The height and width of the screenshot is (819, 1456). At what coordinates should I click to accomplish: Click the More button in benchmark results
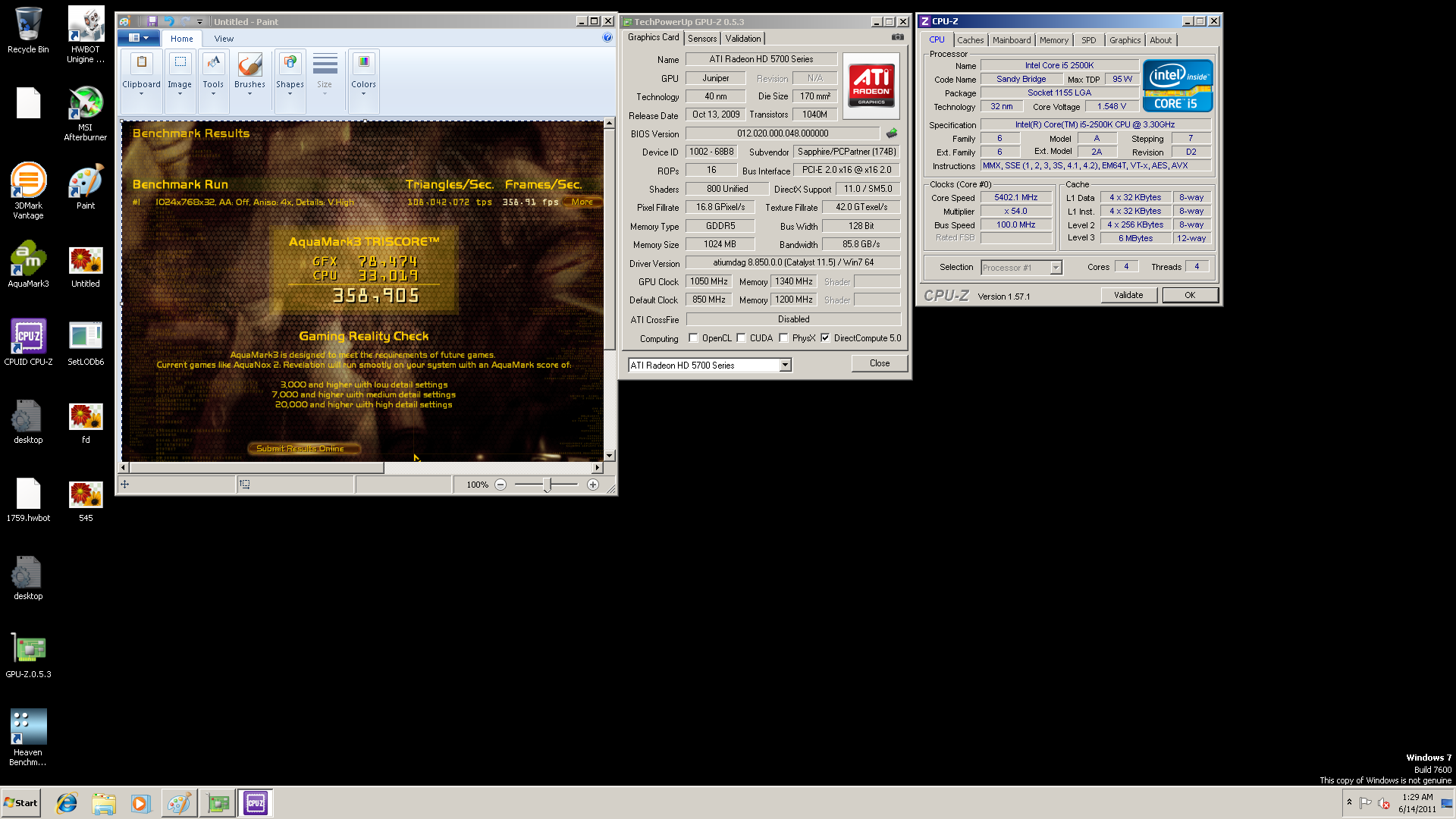click(x=582, y=202)
